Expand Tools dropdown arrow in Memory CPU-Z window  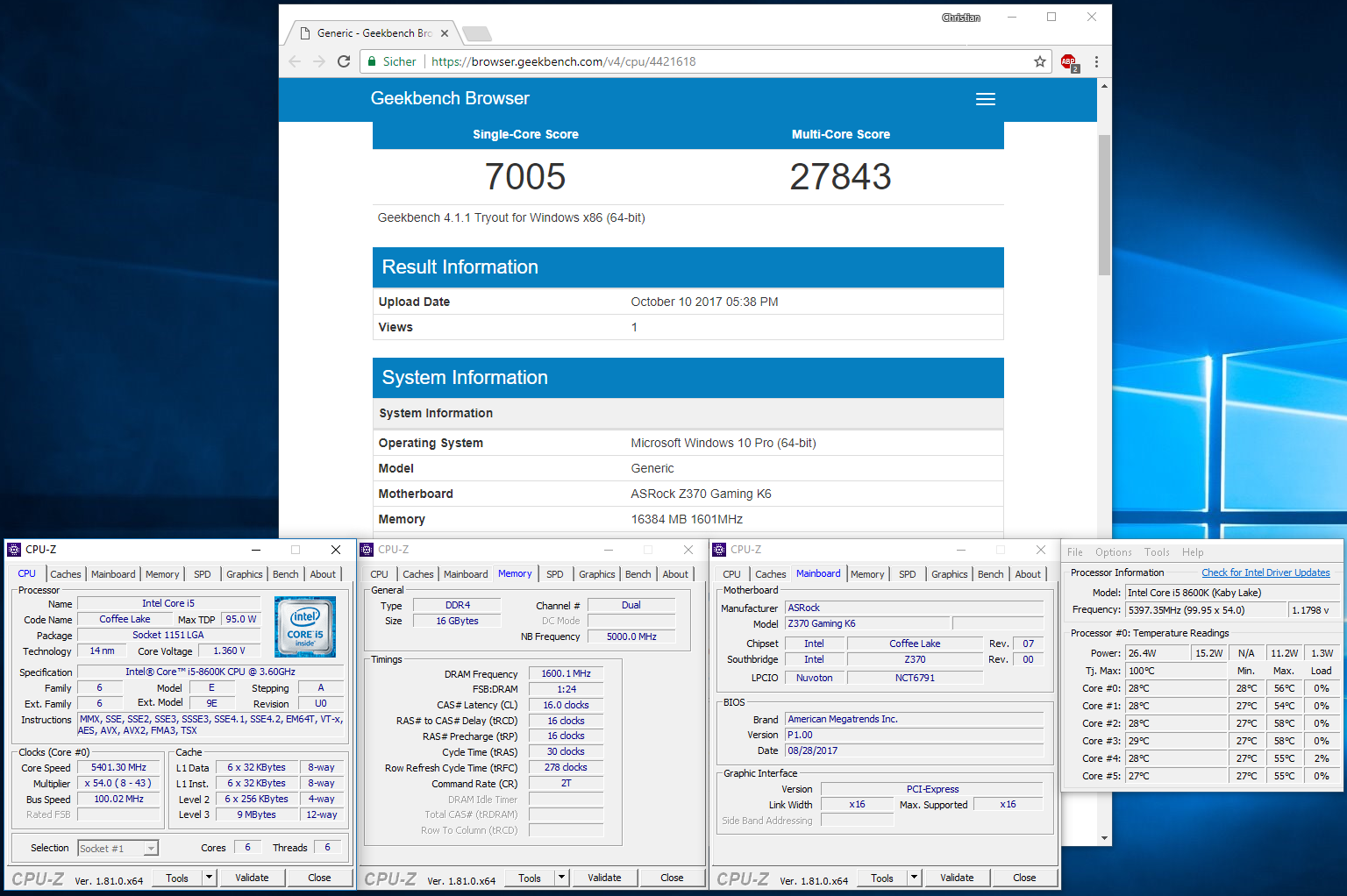(561, 878)
